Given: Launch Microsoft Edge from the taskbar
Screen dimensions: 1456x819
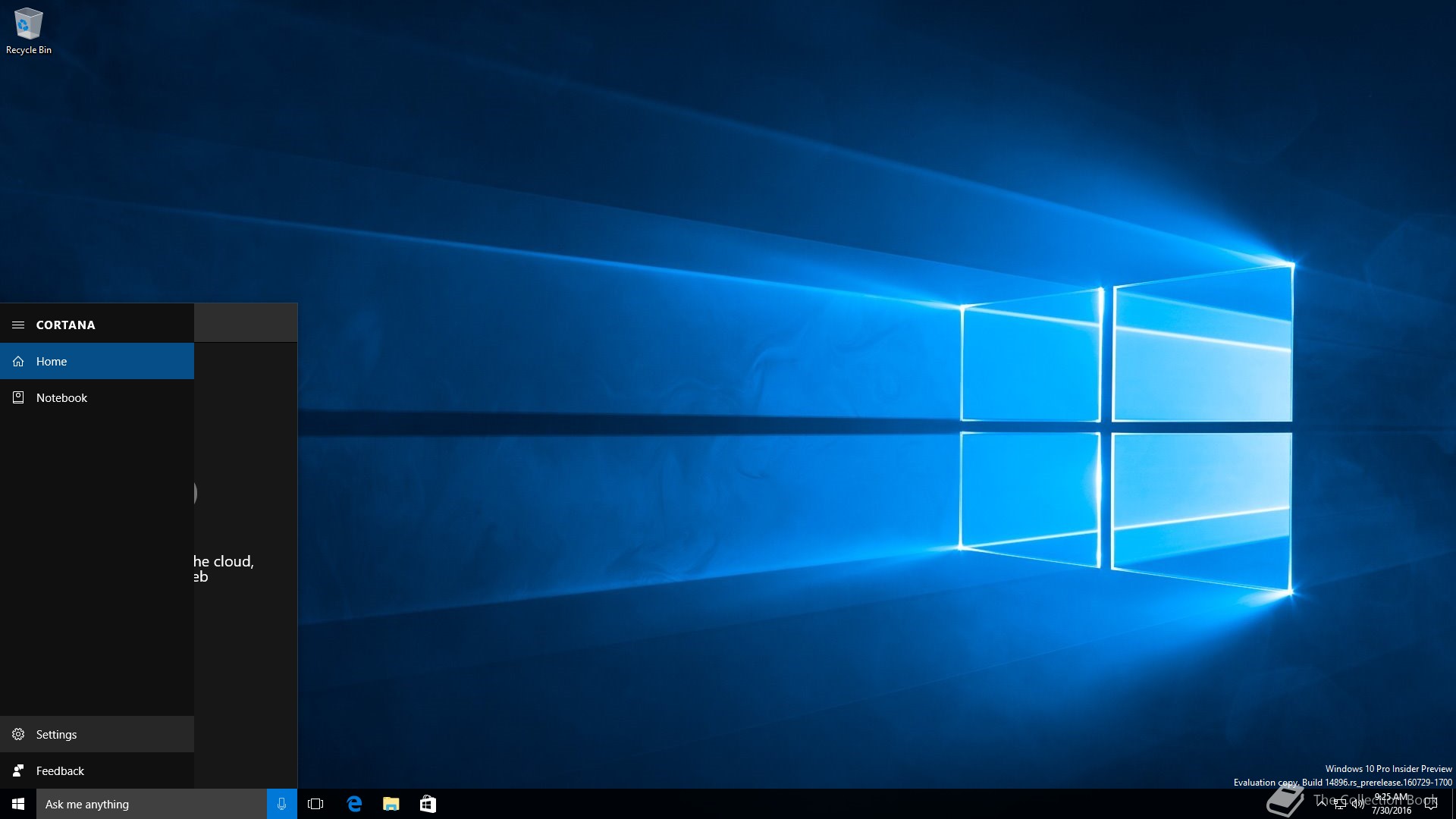Looking at the screenshot, I should 354,804.
